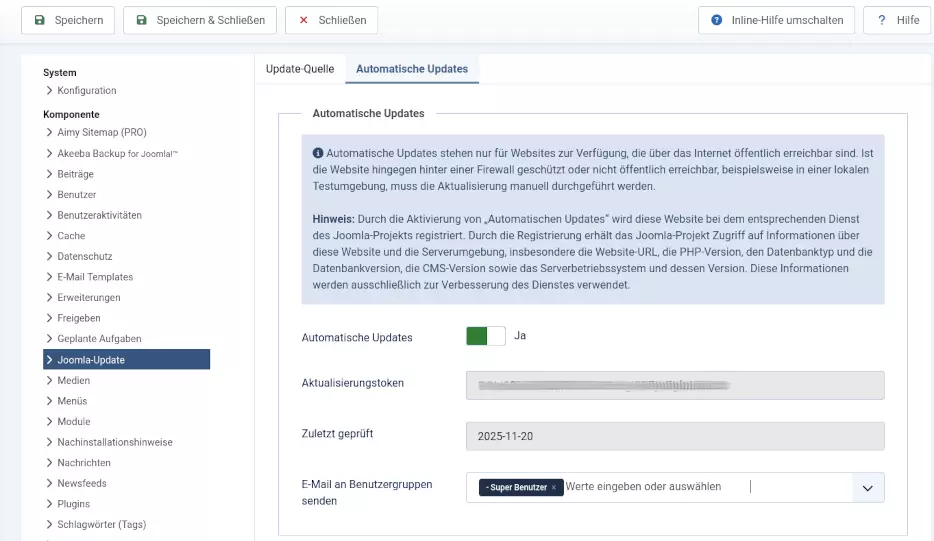
Task: Click the Hinweis text in the info box
Action: click(x=333, y=219)
